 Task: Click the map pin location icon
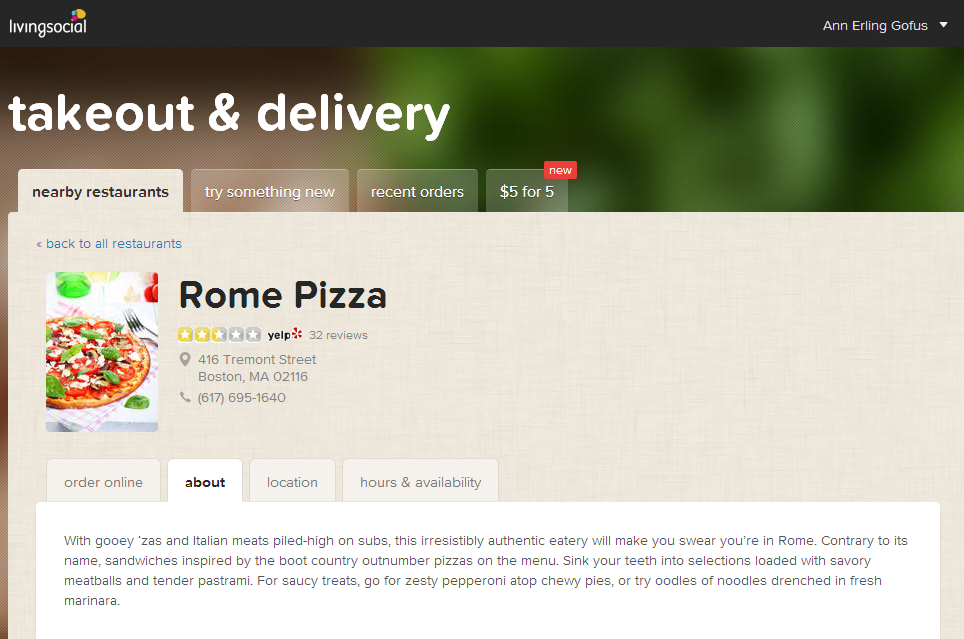pyautogui.click(x=184, y=359)
